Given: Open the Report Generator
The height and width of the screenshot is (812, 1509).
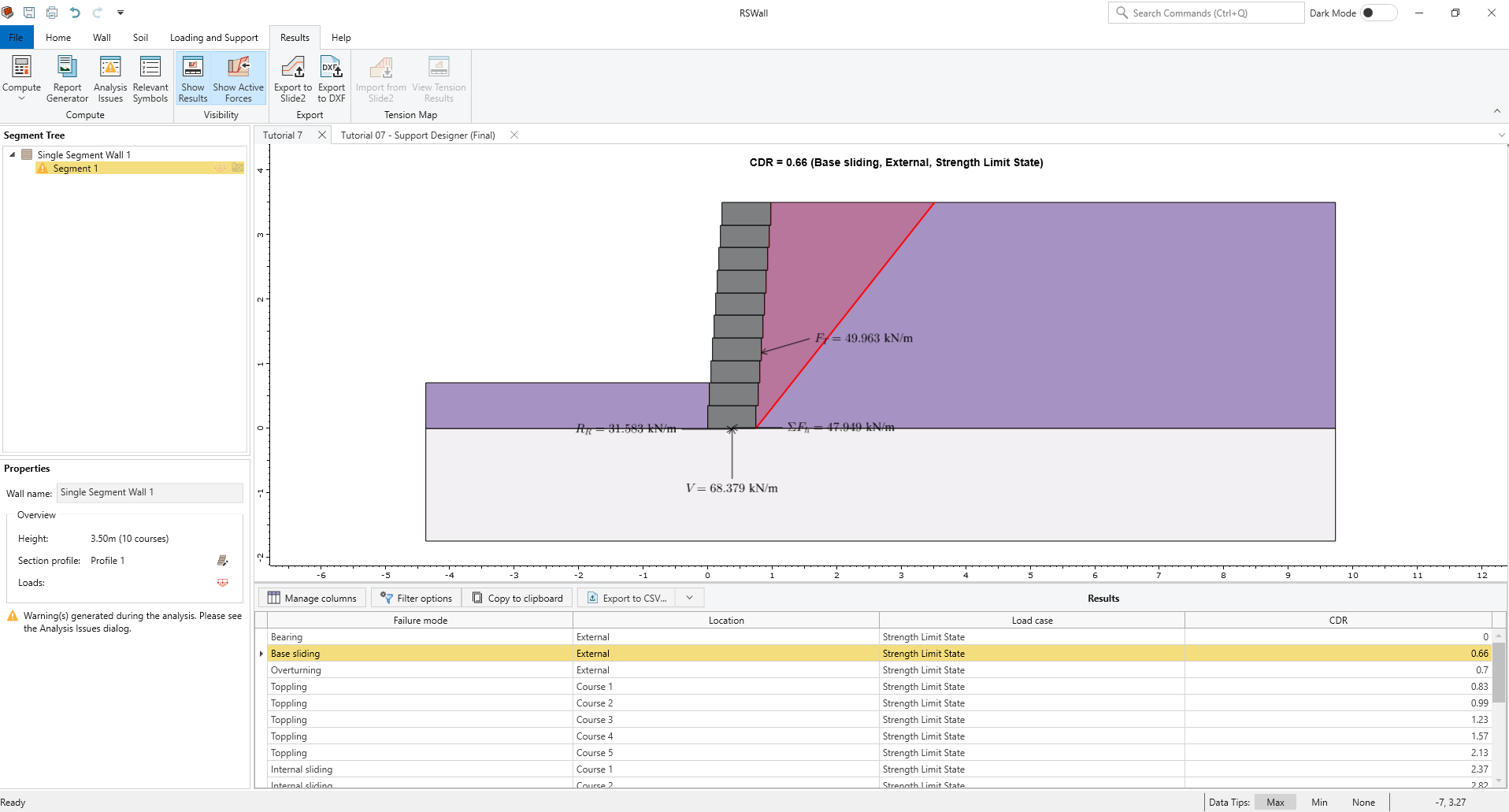Looking at the screenshot, I should click(67, 79).
